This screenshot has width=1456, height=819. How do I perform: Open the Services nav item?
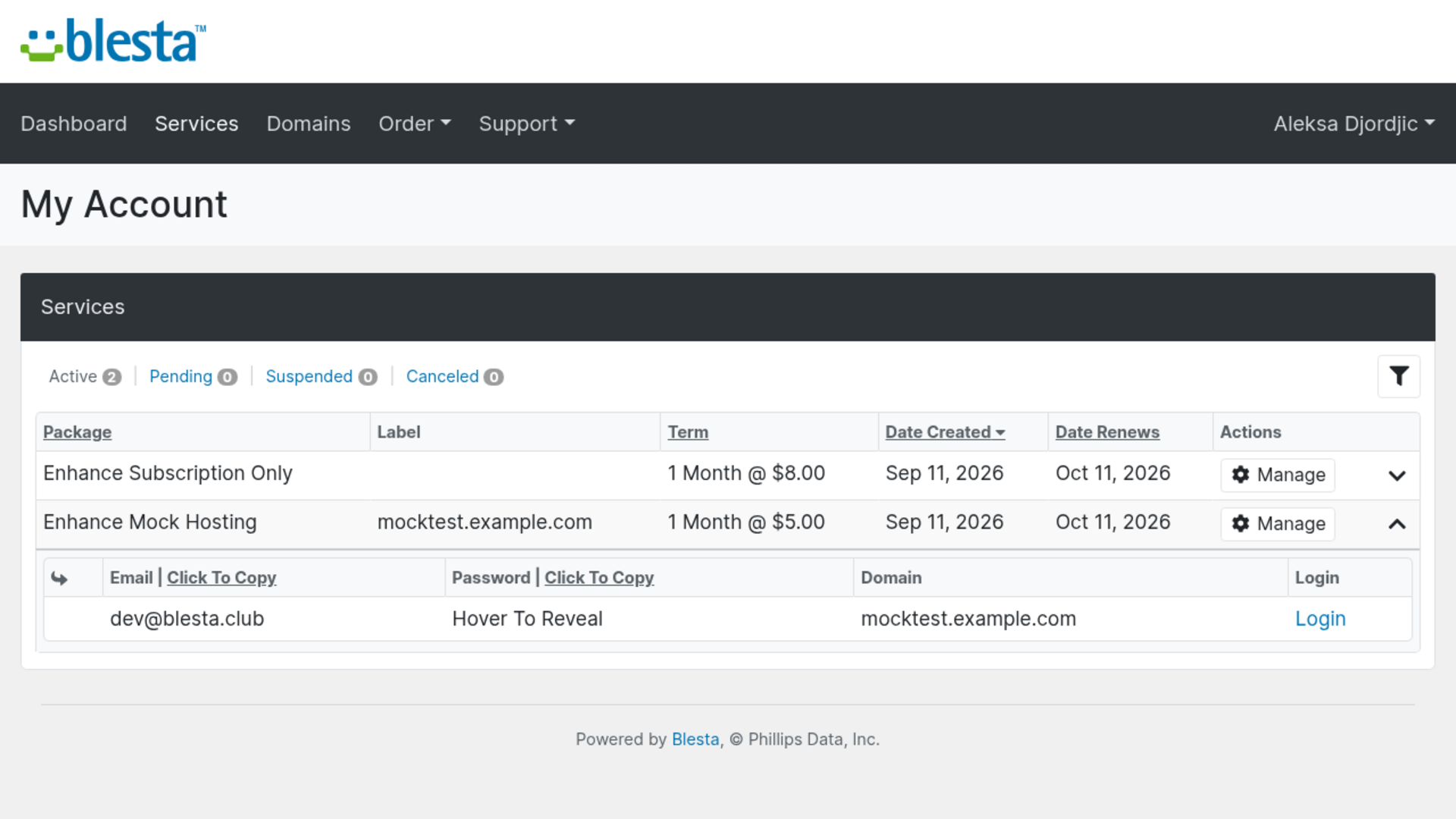click(196, 124)
